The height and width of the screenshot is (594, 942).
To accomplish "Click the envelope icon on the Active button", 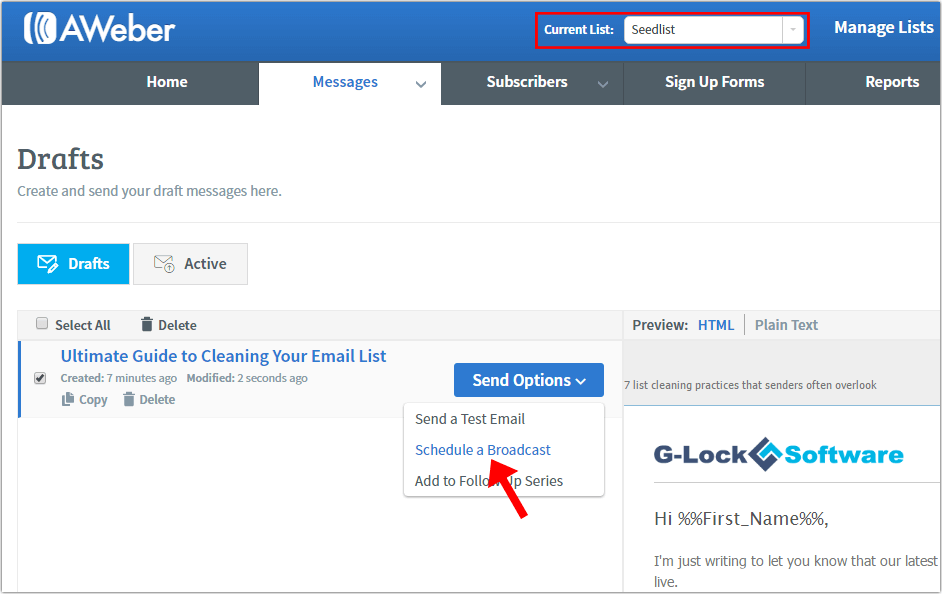I will 163,263.
